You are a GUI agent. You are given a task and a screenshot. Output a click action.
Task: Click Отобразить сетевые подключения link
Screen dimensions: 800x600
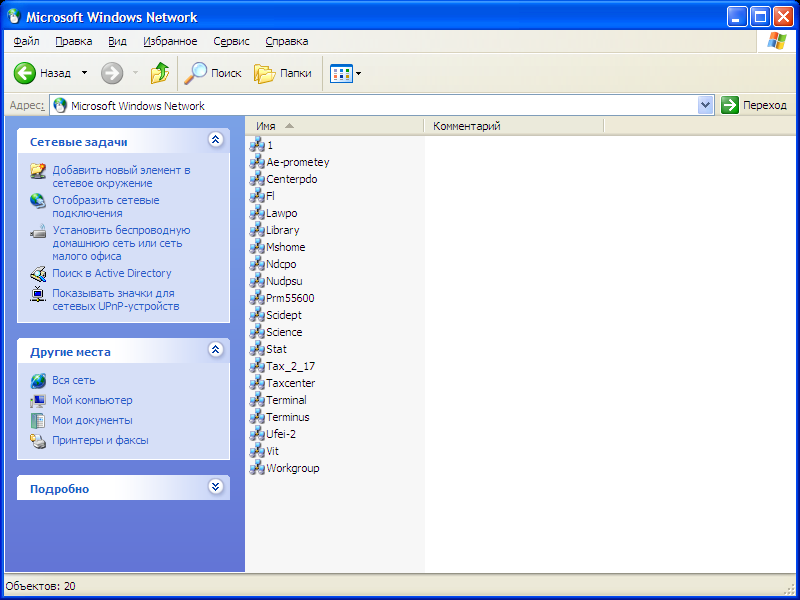point(106,207)
